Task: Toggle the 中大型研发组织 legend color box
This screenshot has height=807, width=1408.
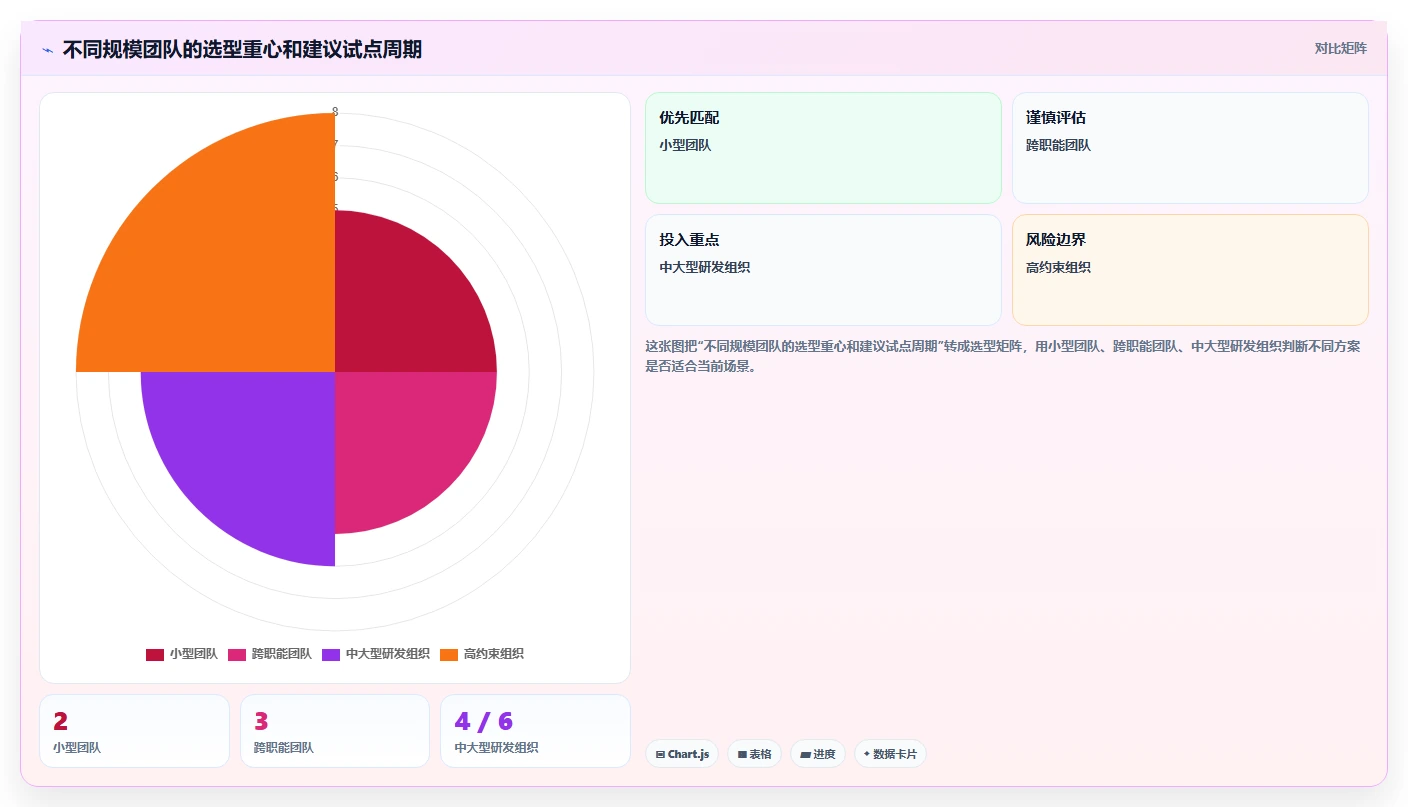Action: click(x=331, y=654)
